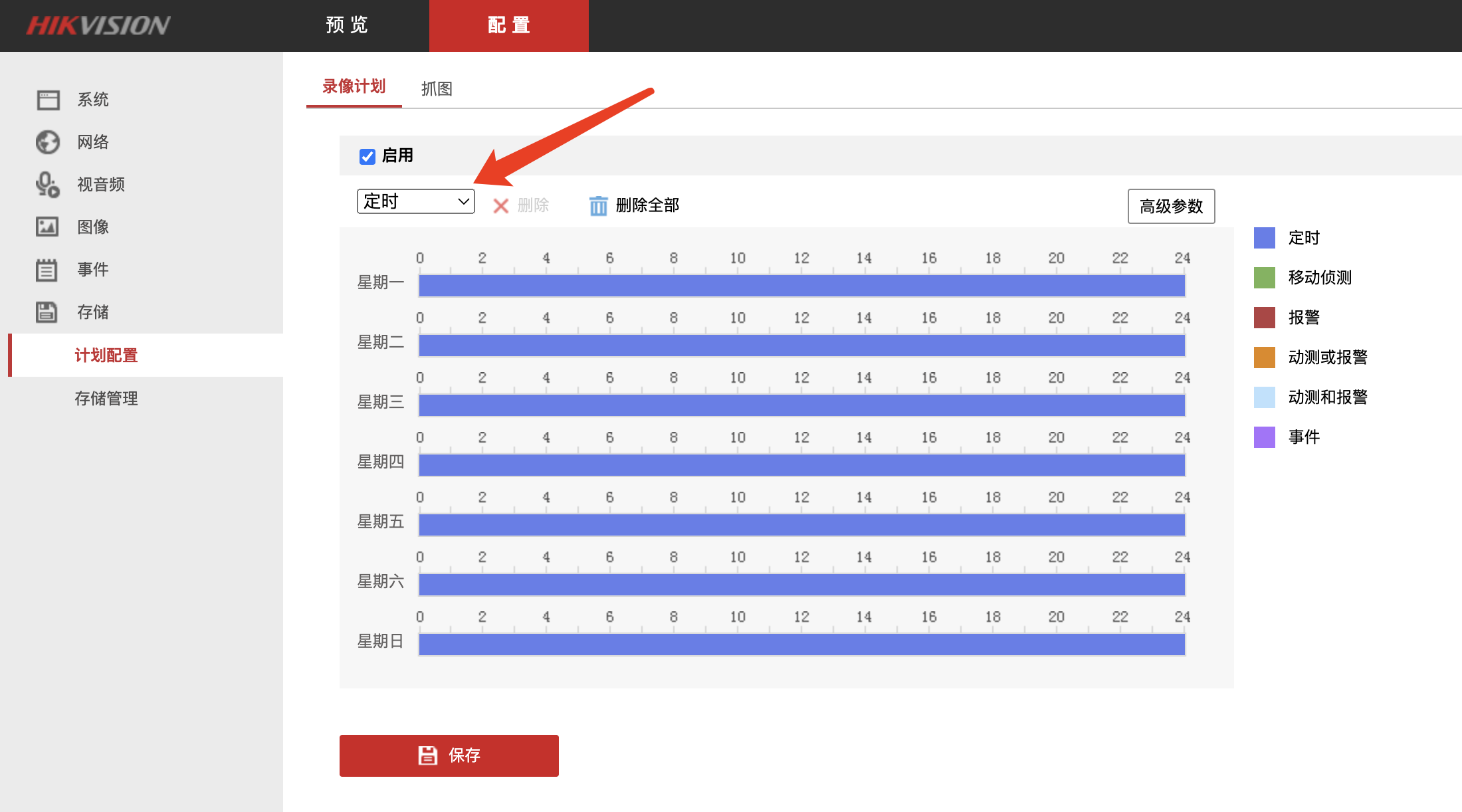Click the orange 动测或报警 legend swatch
The image size is (1462, 812).
coord(1264,357)
